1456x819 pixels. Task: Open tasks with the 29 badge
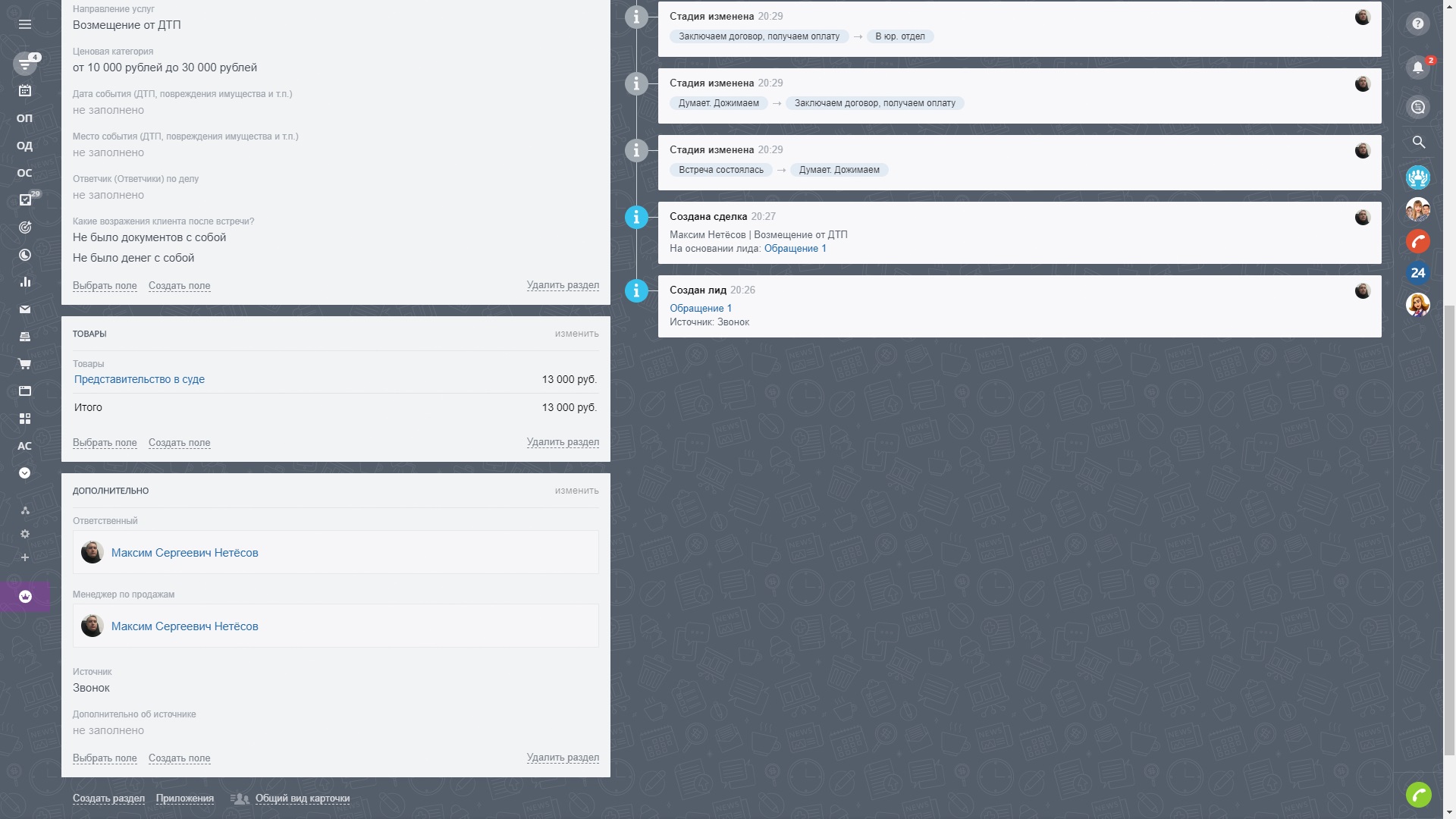(25, 200)
